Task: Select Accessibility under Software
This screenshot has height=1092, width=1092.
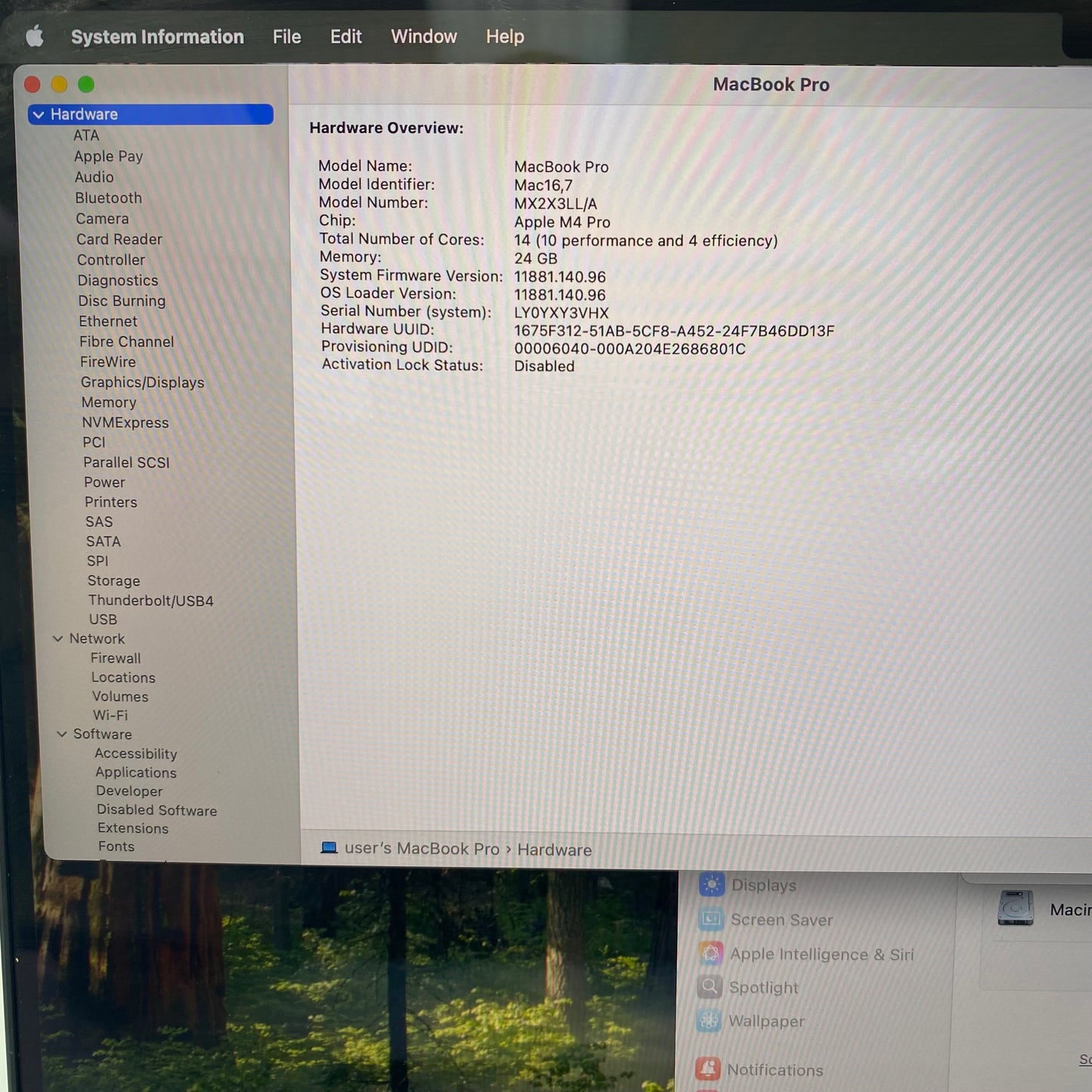Action: 136,753
